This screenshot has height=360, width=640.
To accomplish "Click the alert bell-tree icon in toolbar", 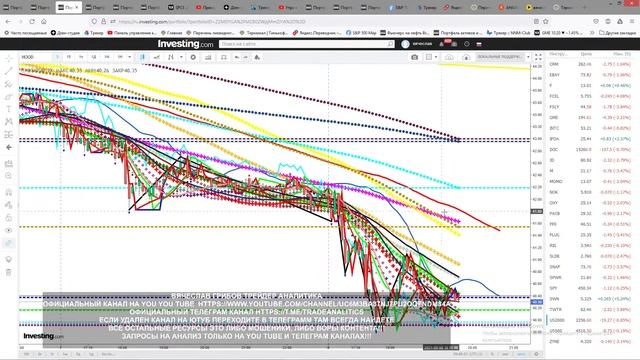I will pyautogui.click(x=257, y=57).
